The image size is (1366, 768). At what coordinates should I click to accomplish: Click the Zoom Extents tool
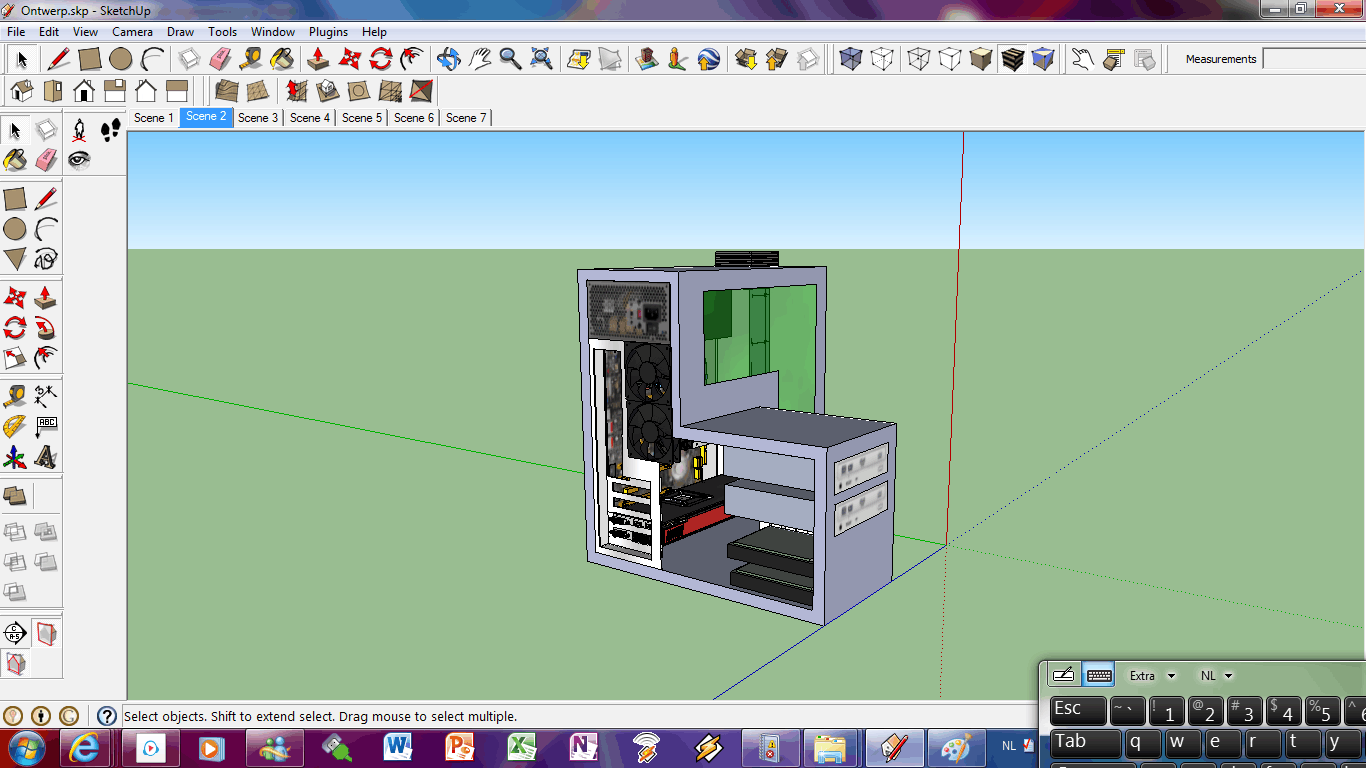[542, 58]
